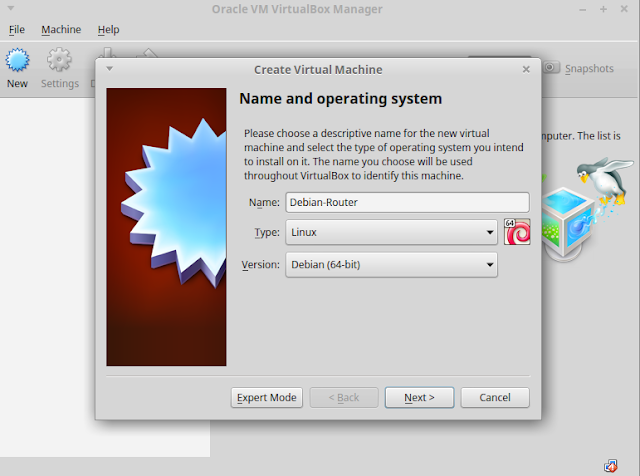Click the disabled Back button
This screenshot has width=640, height=476.
344,398
